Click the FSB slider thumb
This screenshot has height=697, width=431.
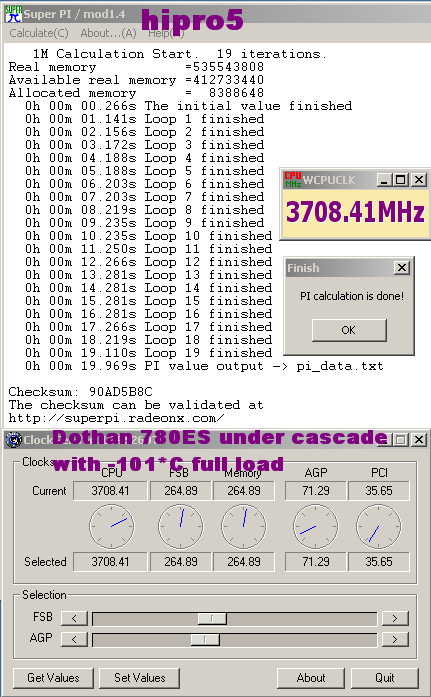click(x=212, y=618)
